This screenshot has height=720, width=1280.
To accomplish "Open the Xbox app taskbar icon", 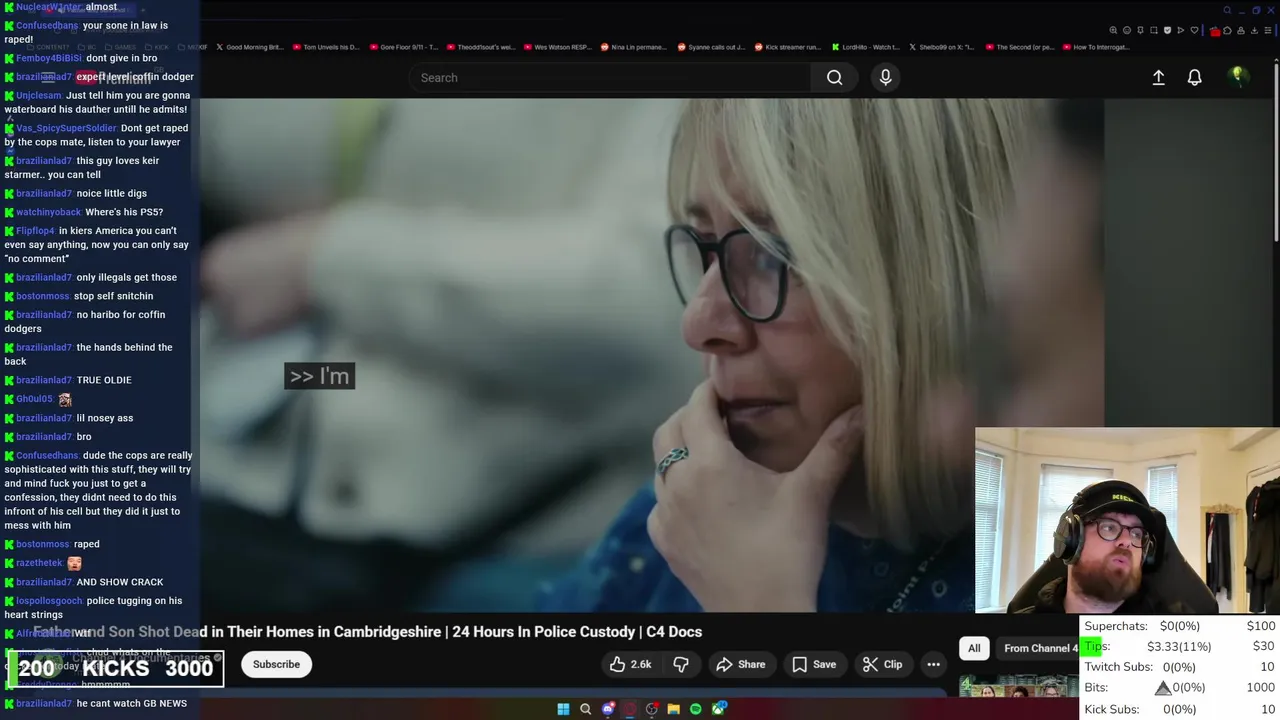I will (x=718, y=709).
